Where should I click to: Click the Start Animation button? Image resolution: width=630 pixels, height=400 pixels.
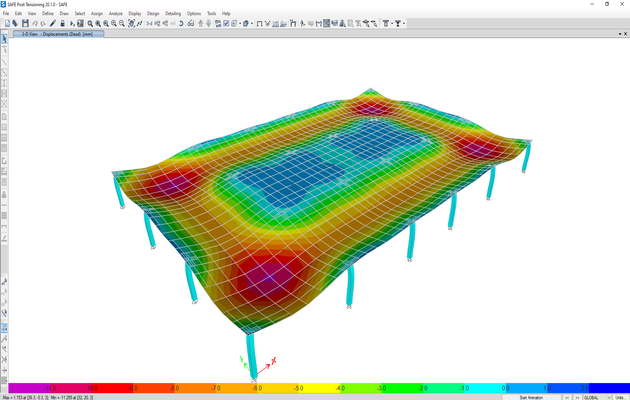click(531, 397)
